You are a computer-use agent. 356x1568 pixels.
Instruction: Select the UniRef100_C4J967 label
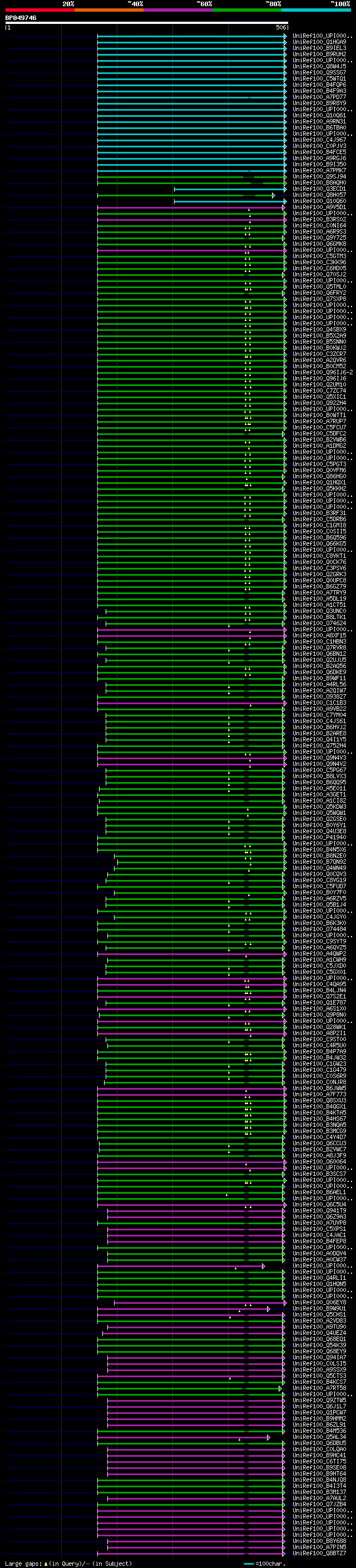pyautogui.click(x=319, y=140)
